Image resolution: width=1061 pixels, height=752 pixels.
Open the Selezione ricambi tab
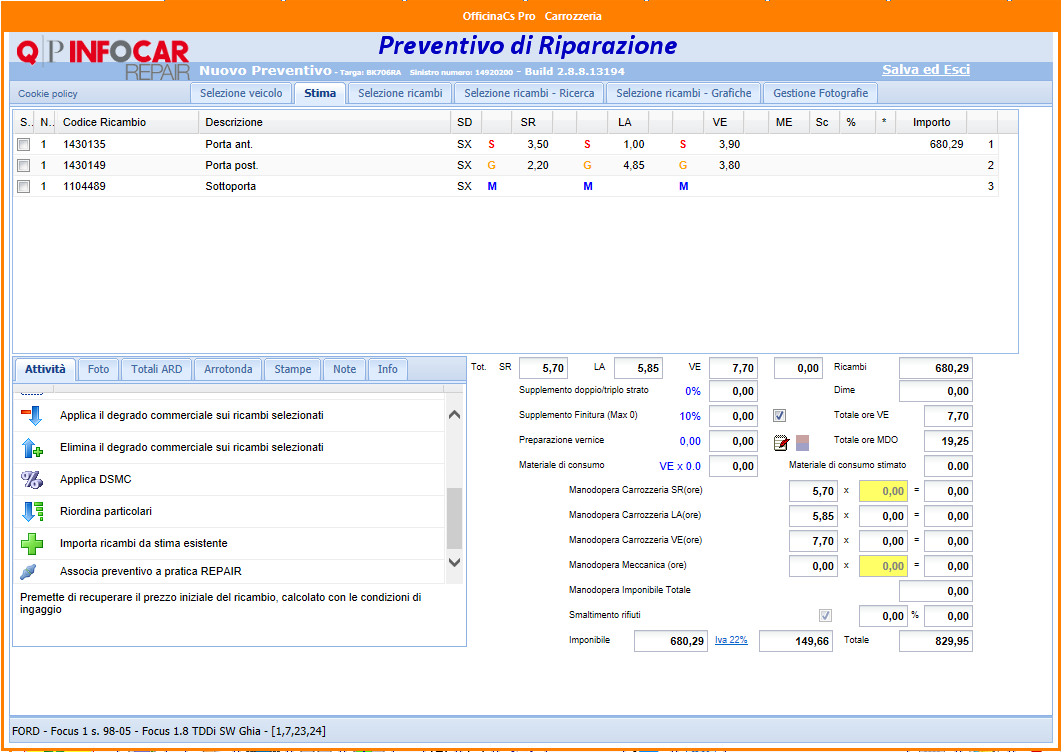click(x=400, y=93)
